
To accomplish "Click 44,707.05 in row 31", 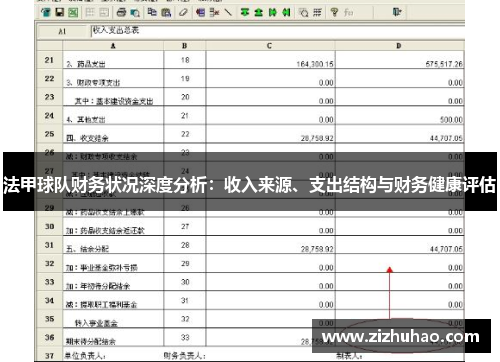I will pyautogui.click(x=446, y=249).
